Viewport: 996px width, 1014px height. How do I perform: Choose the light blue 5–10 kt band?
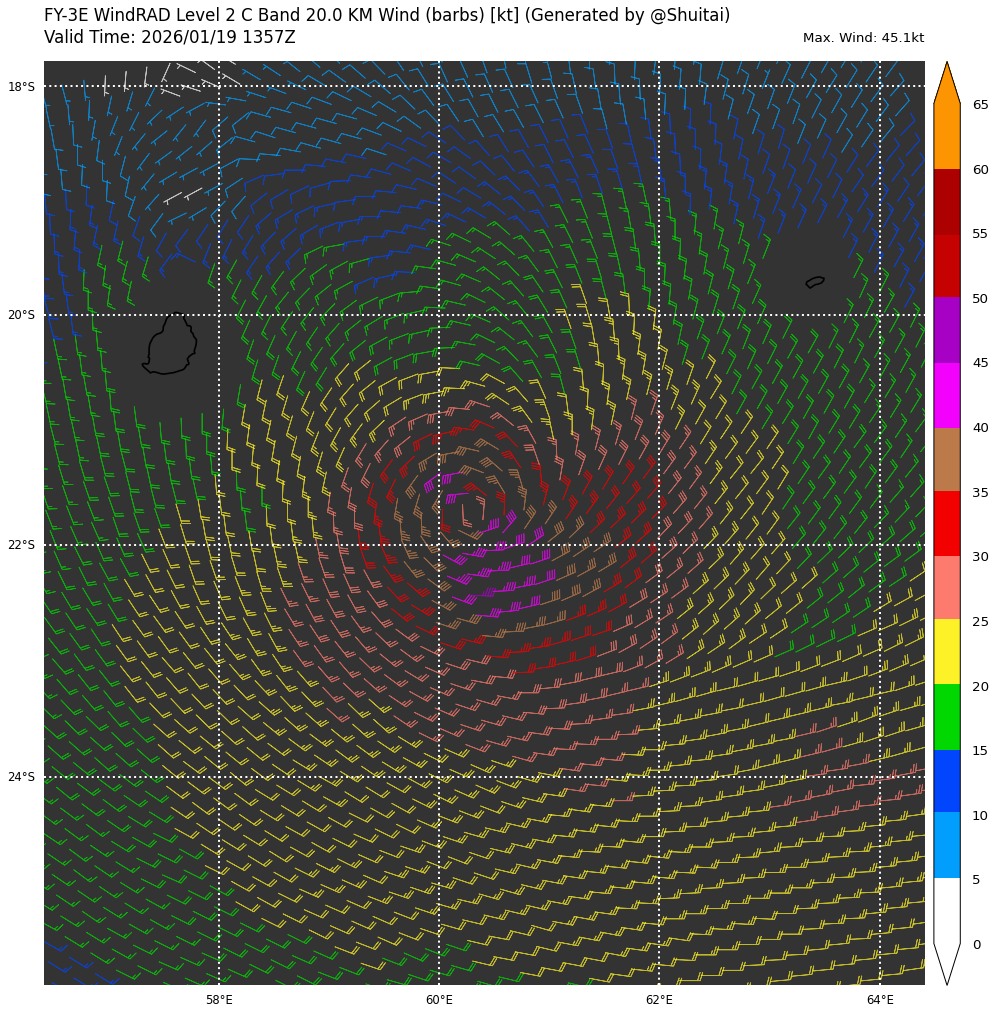(946, 845)
